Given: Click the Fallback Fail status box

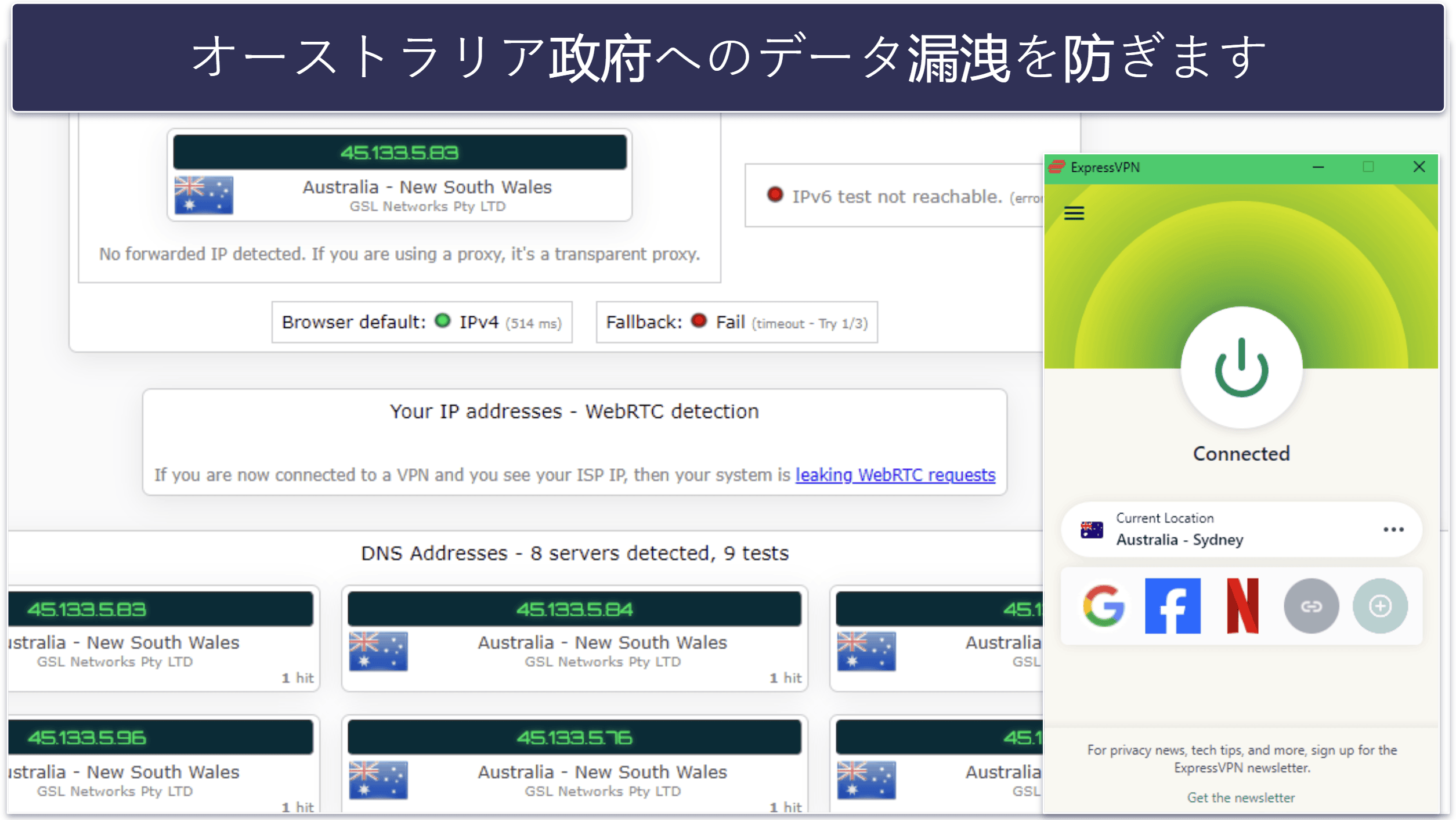Looking at the screenshot, I should [x=736, y=322].
